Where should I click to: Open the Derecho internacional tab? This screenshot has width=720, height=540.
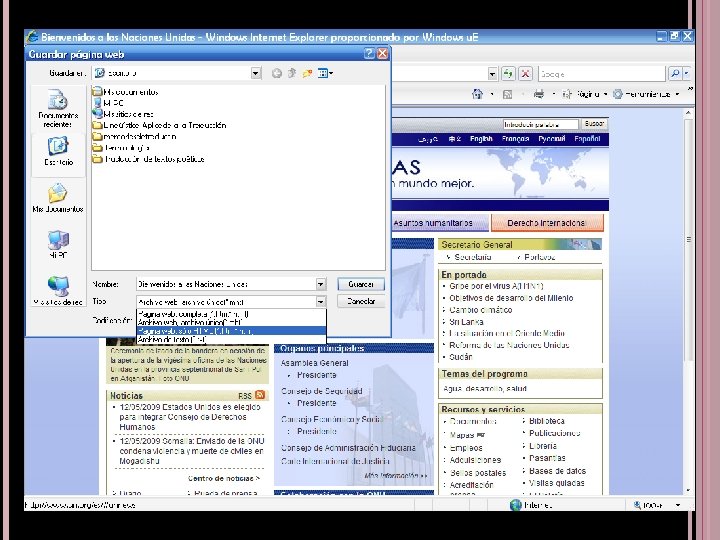[x=547, y=223]
